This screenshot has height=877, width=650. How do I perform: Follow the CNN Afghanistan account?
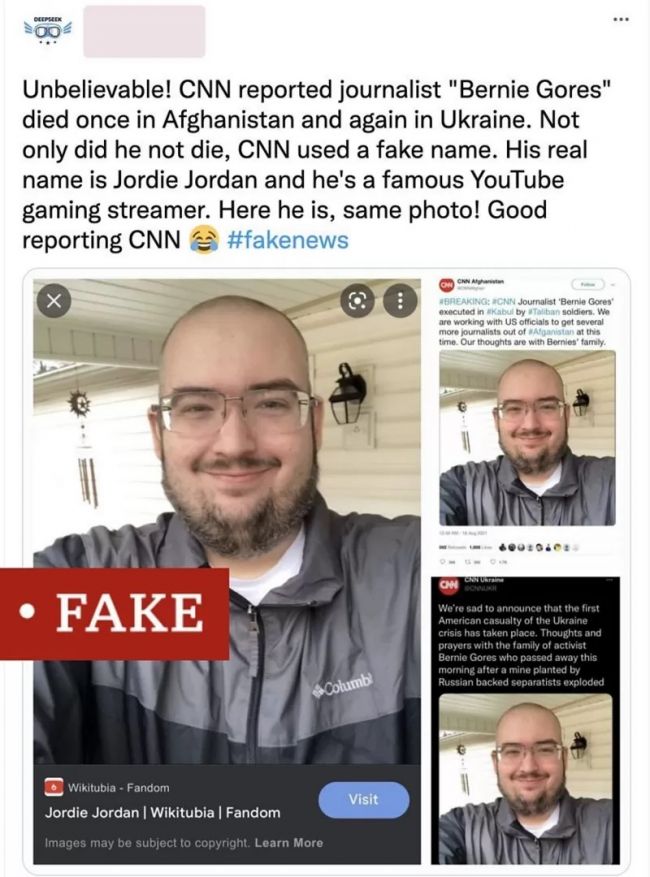pyautogui.click(x=588, y=284)
